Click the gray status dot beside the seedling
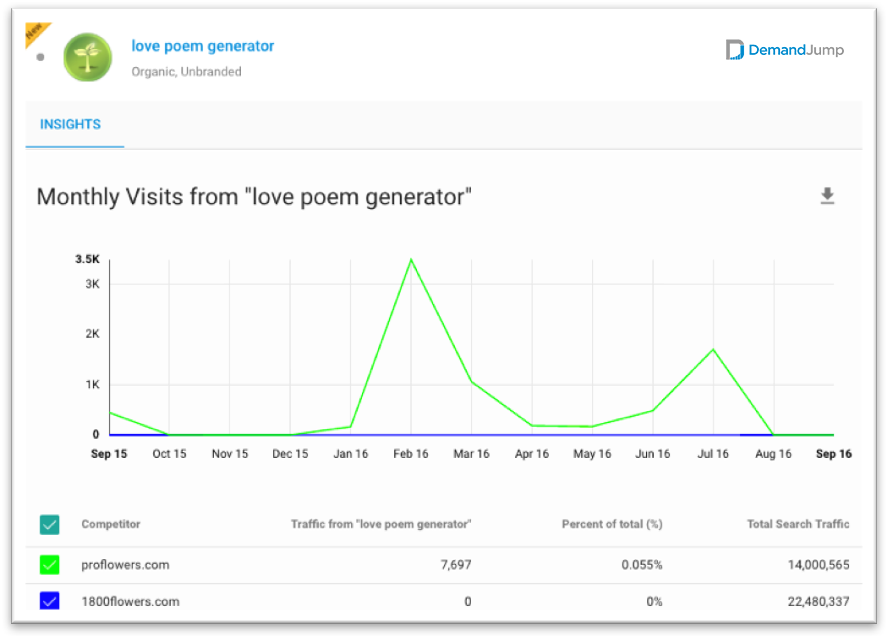 tap(40, 57)
